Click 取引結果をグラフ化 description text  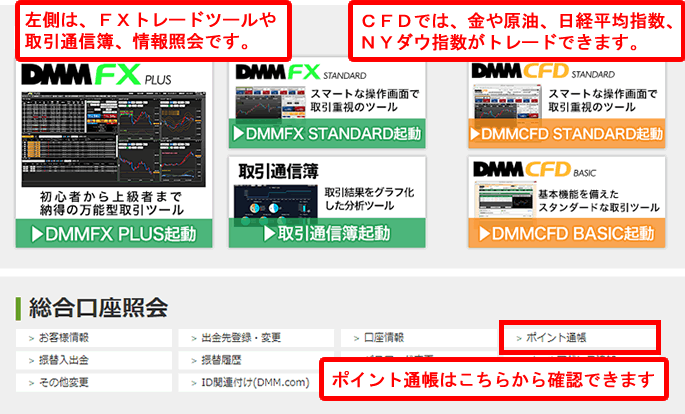coord(369,192)
